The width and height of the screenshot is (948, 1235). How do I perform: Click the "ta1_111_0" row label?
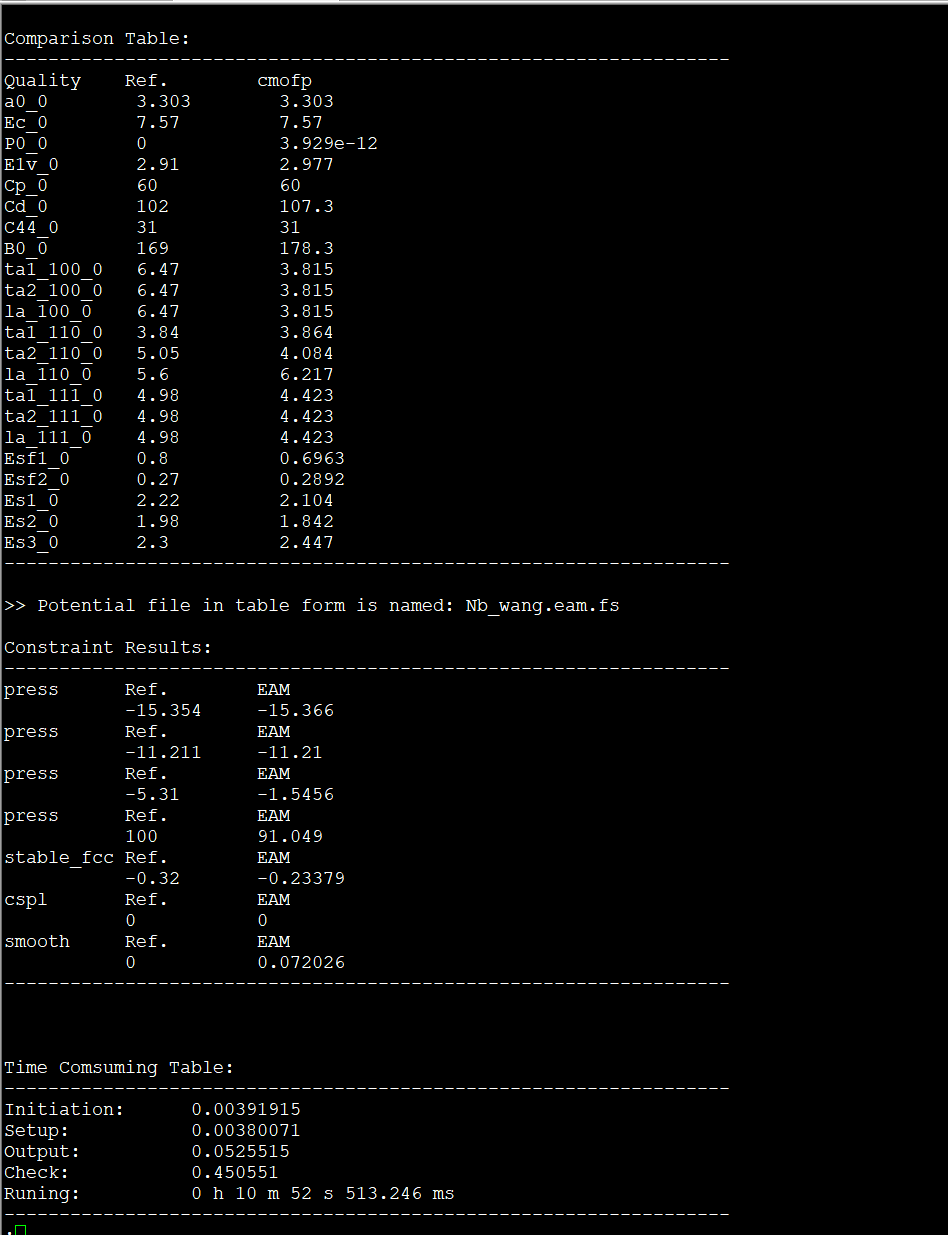54,396
